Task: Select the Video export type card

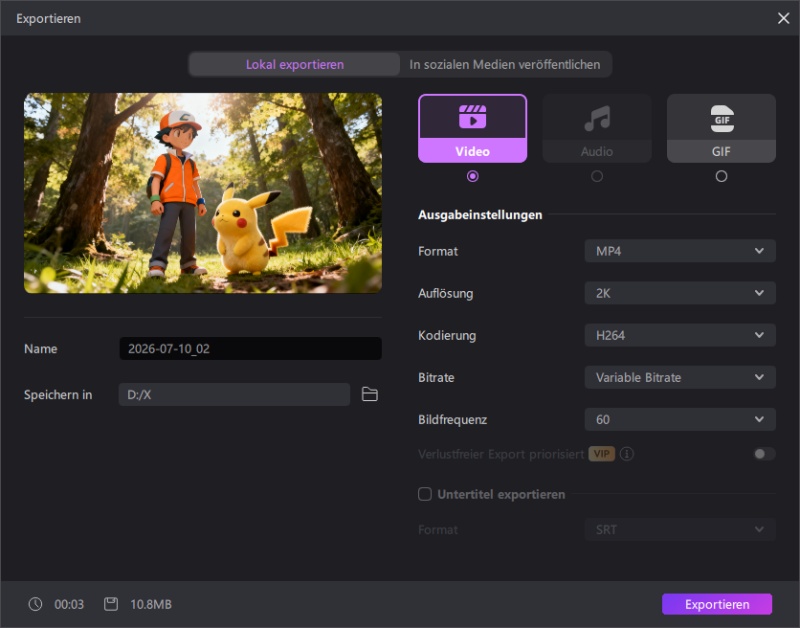Action: [x=472, y=129]
